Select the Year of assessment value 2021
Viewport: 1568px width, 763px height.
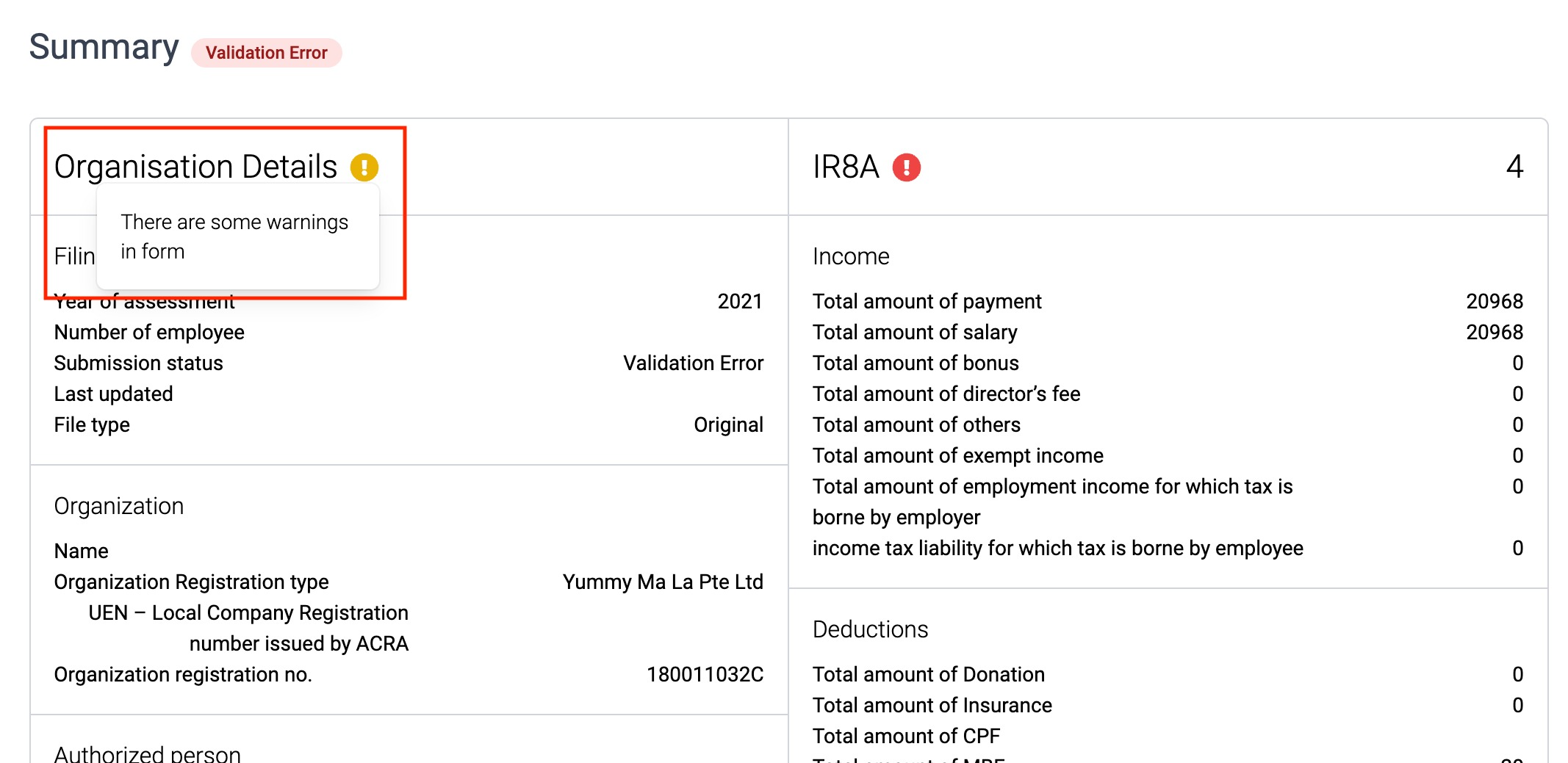pyautogui.click(x=740, y=301)
